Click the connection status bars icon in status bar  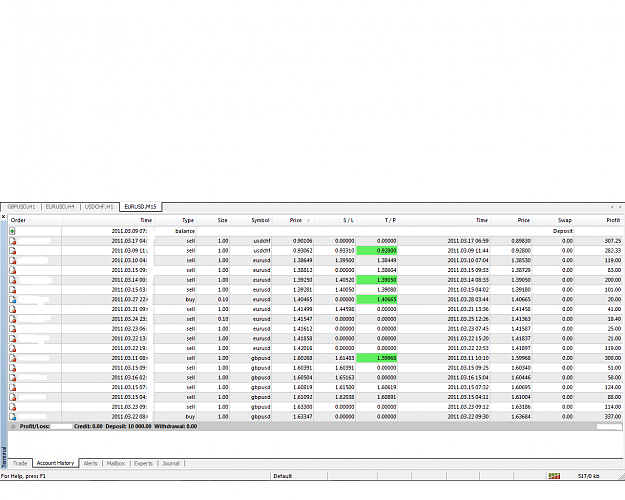click(x=554, y=476)
